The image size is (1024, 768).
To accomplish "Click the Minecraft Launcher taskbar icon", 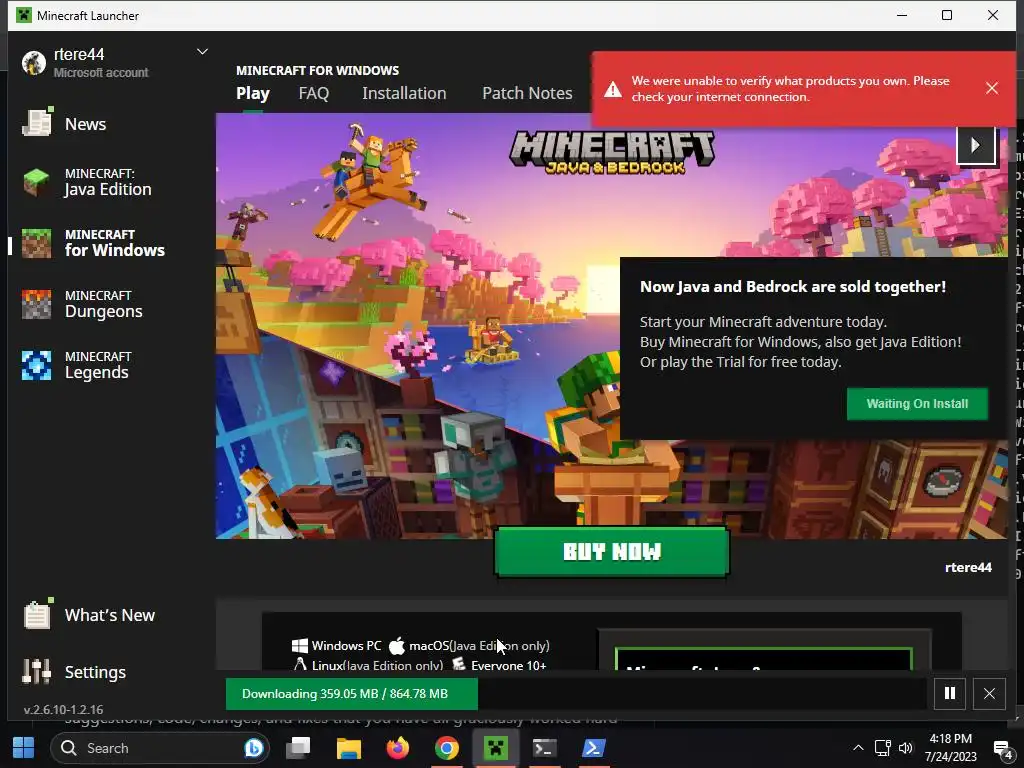I will pos(496,748).
